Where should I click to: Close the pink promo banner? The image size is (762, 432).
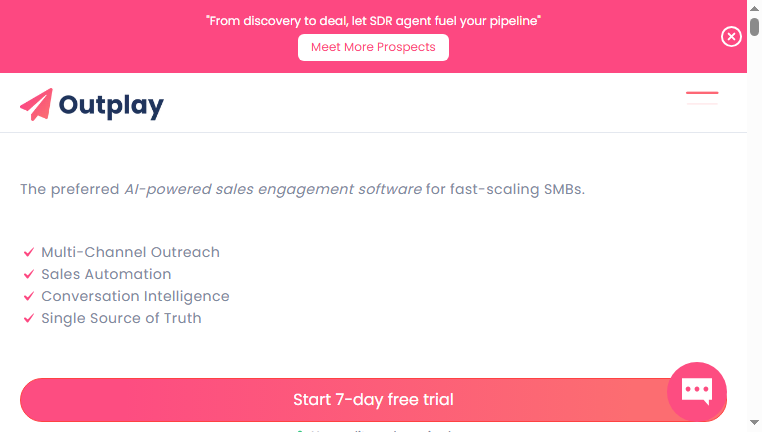731,36
